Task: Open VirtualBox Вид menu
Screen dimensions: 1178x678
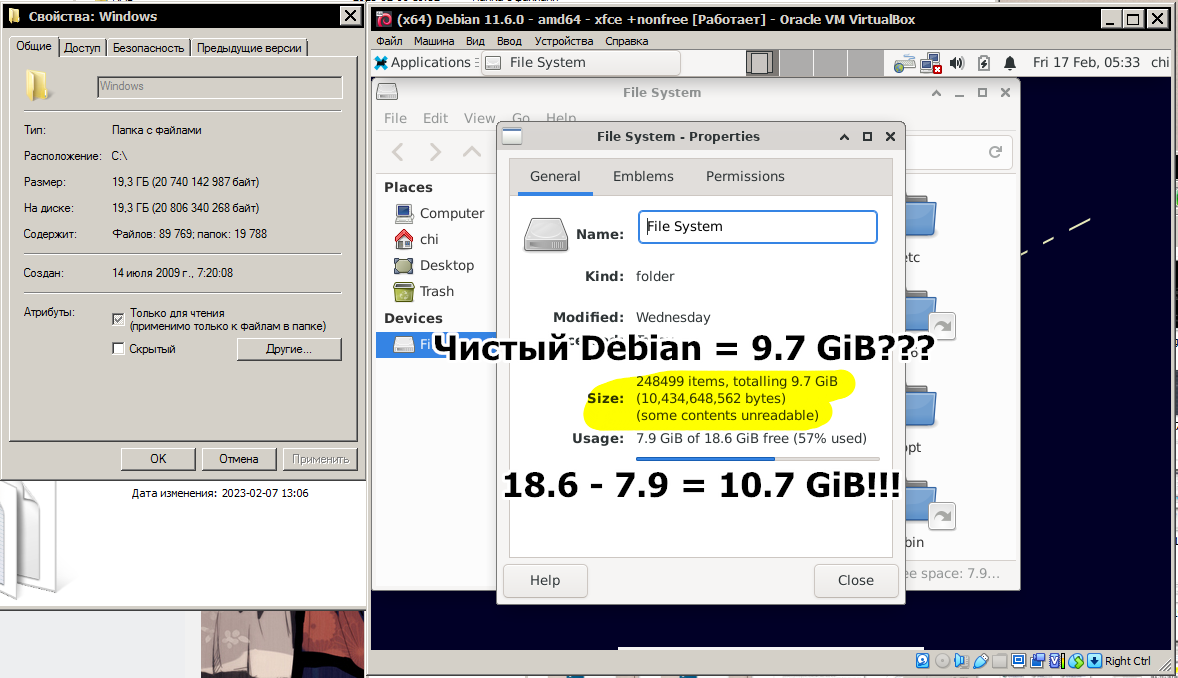Action: (475, 41)
